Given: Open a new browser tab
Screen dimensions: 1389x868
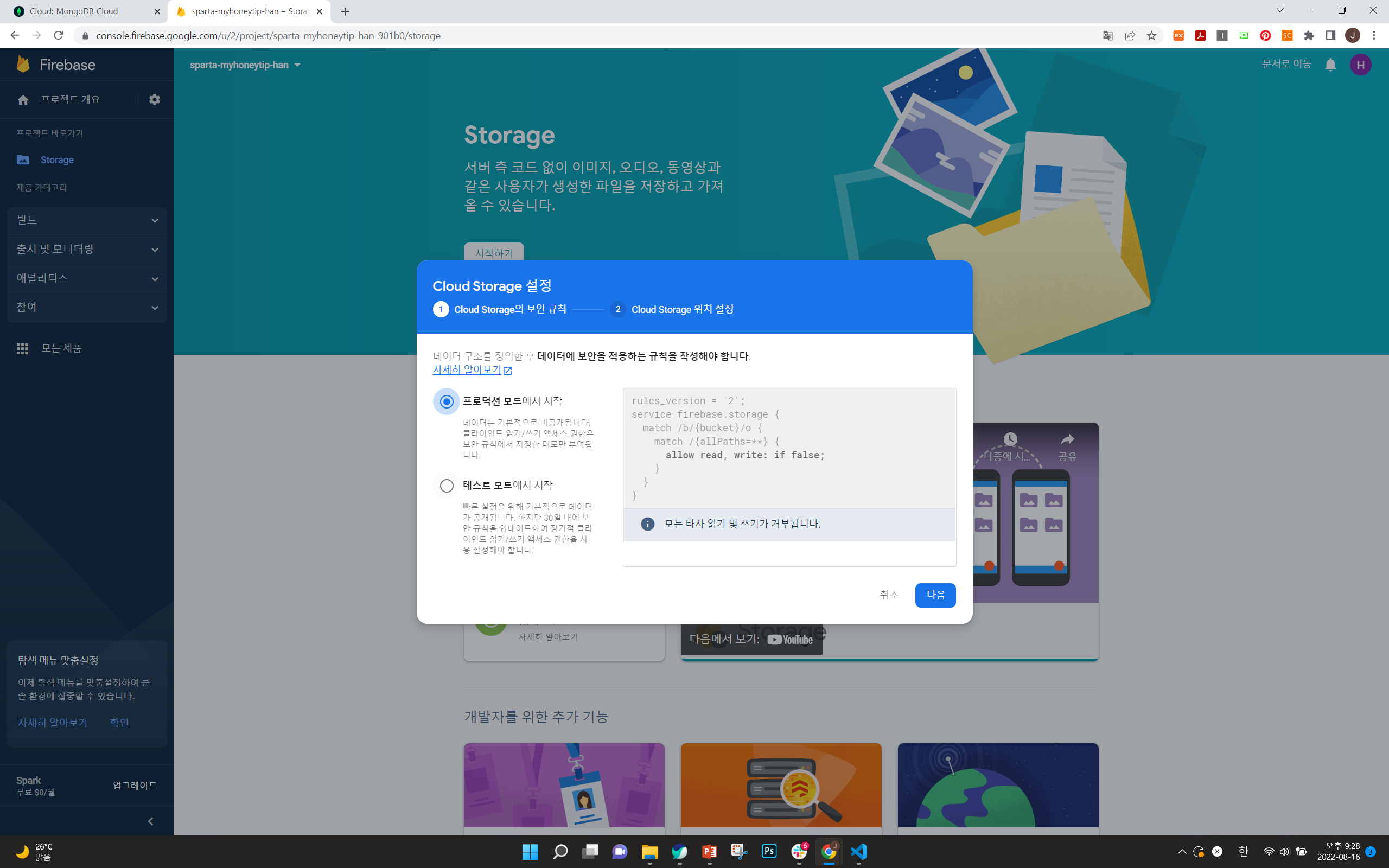Looking at the screenshot, I should pyautogui.click(x=345, y=11).
